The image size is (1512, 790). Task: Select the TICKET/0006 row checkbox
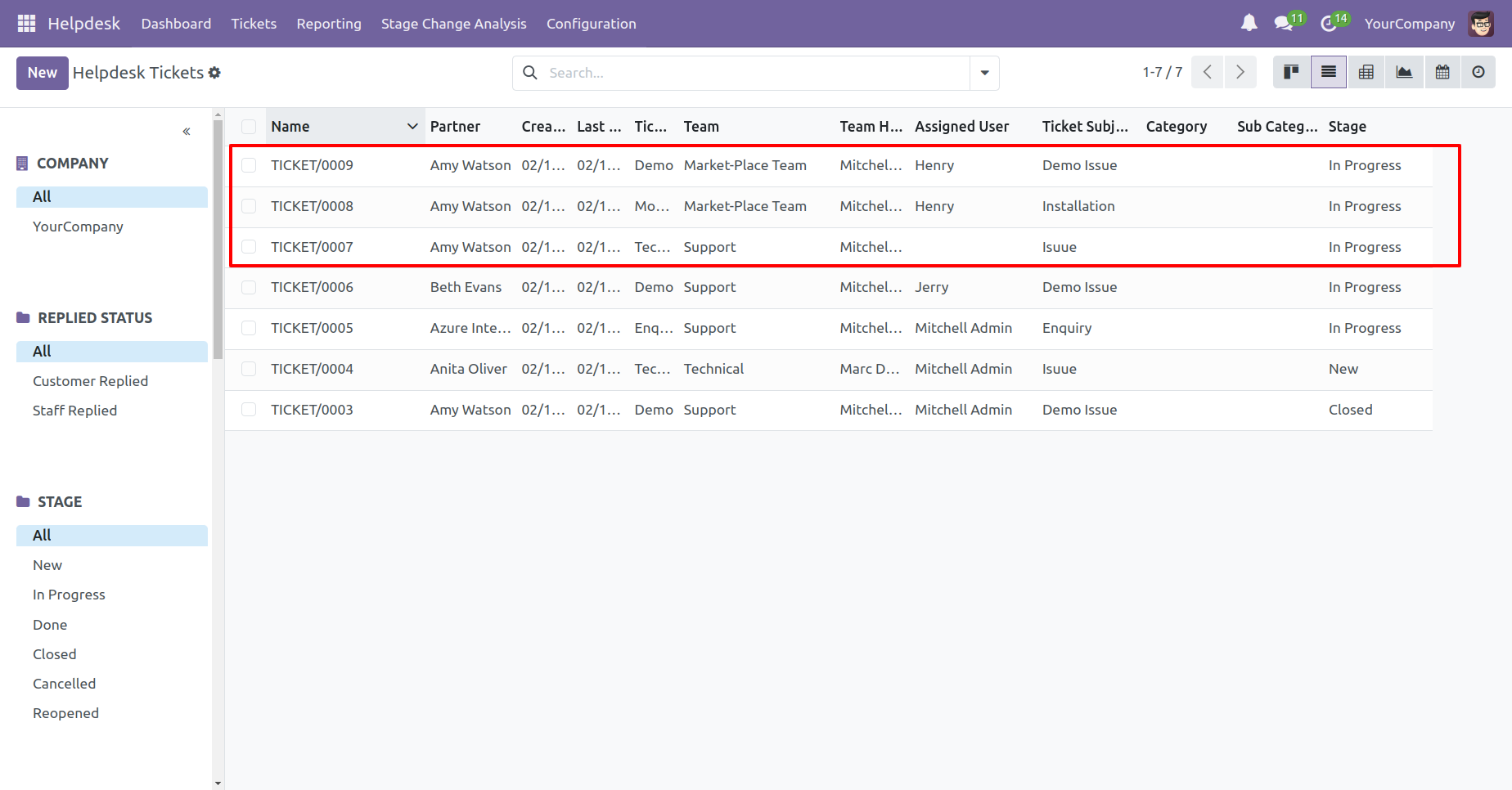[x=249, y=287]
